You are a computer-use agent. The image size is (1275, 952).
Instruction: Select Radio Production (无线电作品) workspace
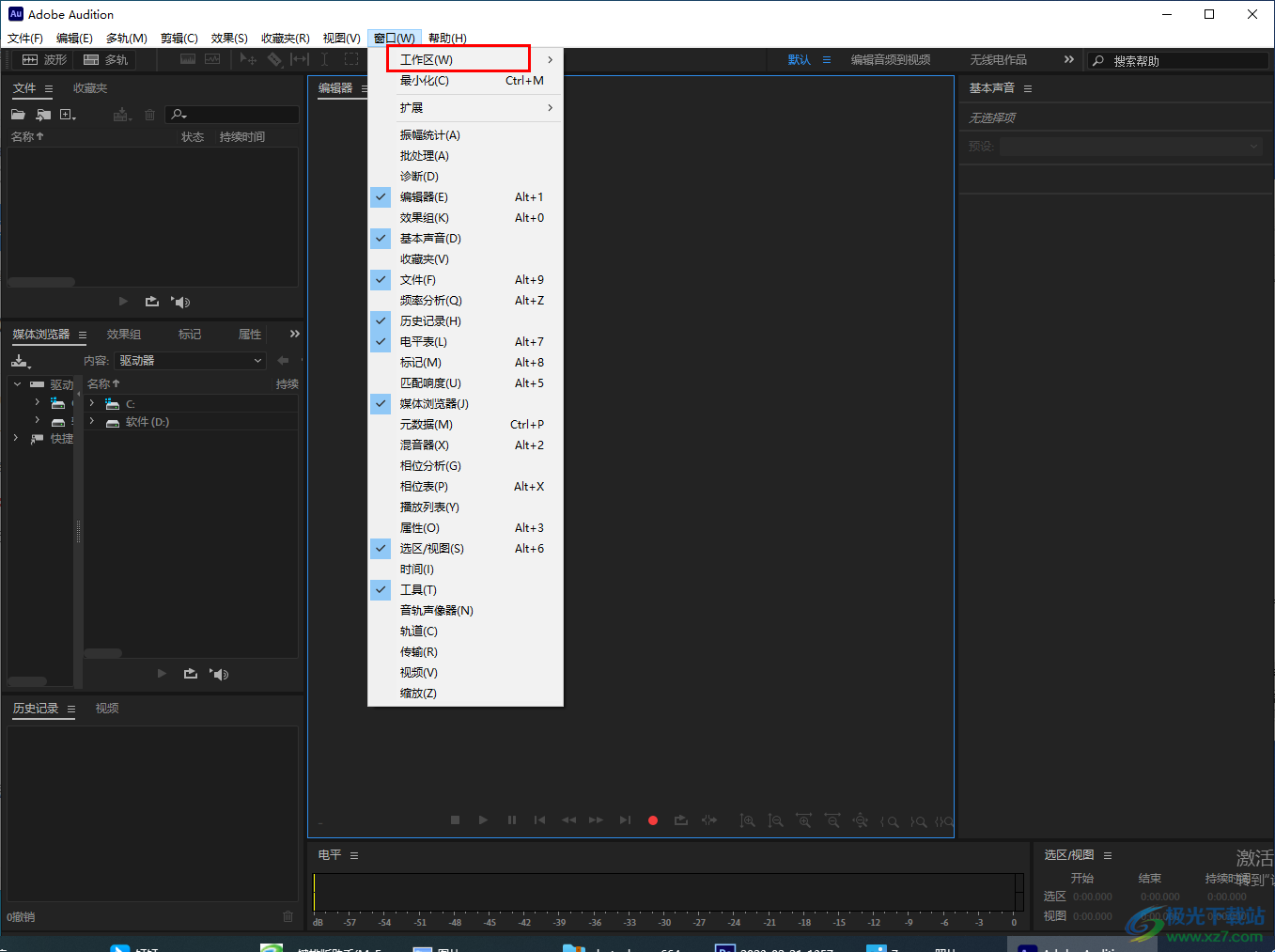click(998, 59)
